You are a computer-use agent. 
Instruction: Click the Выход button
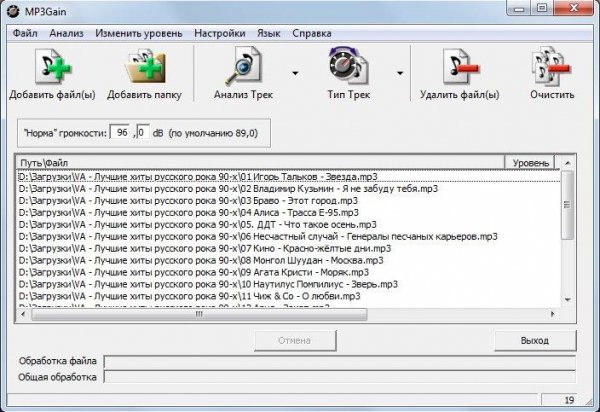pyautogui.click(x=535, y=340)
